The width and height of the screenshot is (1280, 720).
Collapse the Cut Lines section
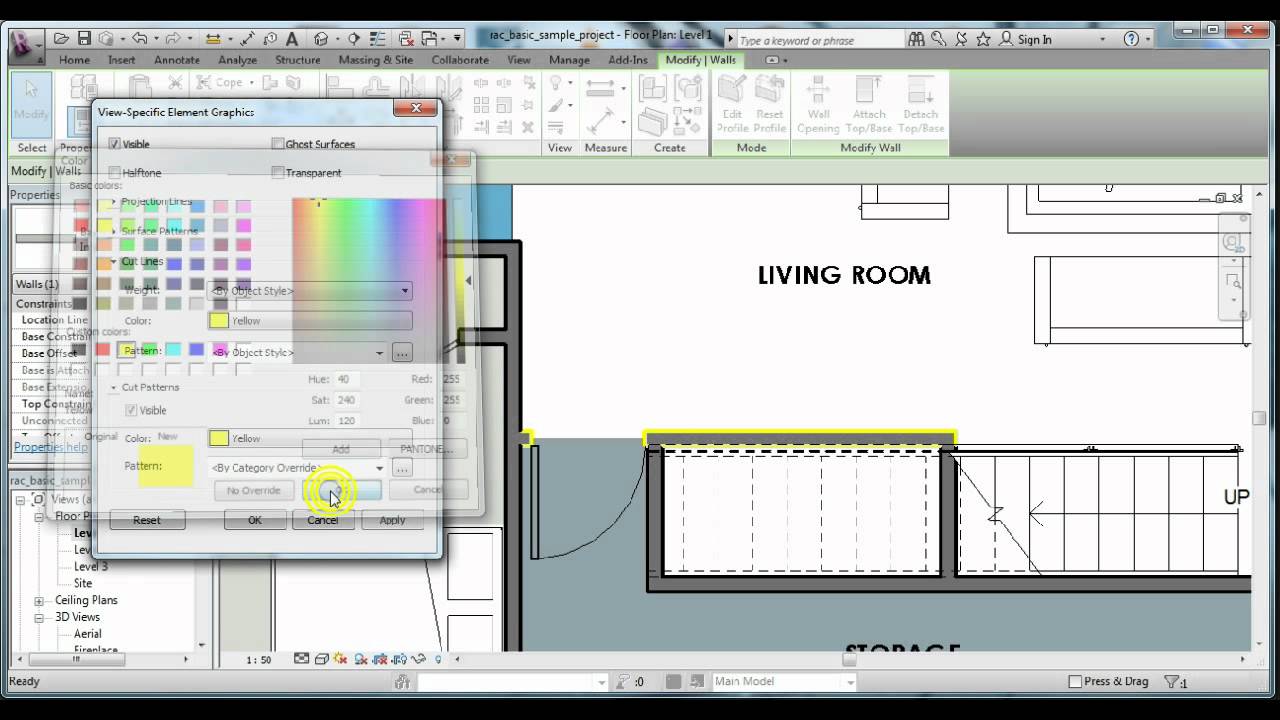(113, 262)
